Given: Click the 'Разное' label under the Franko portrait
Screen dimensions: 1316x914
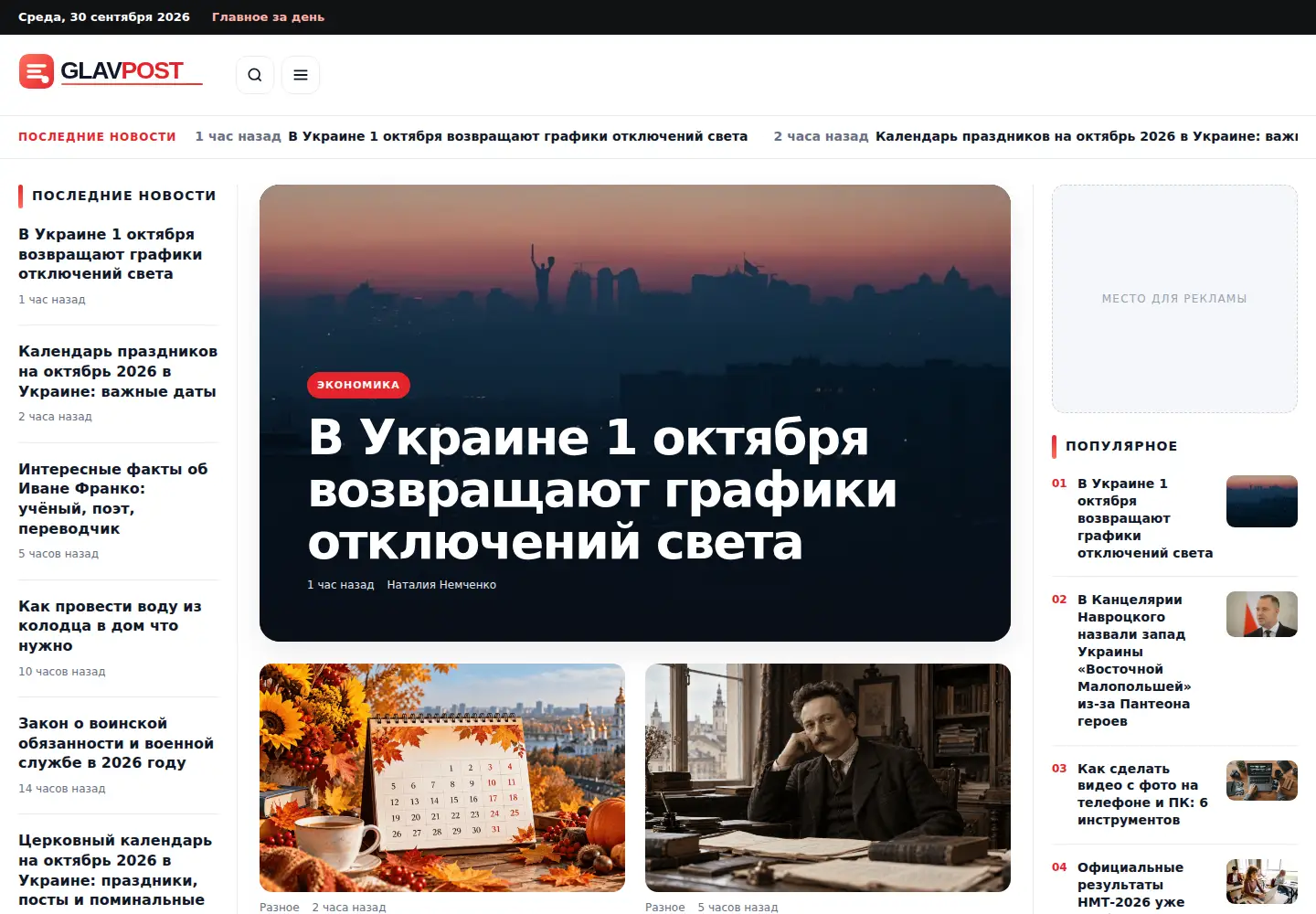Looking at the screenshot, I should click(x=665, y=908).
